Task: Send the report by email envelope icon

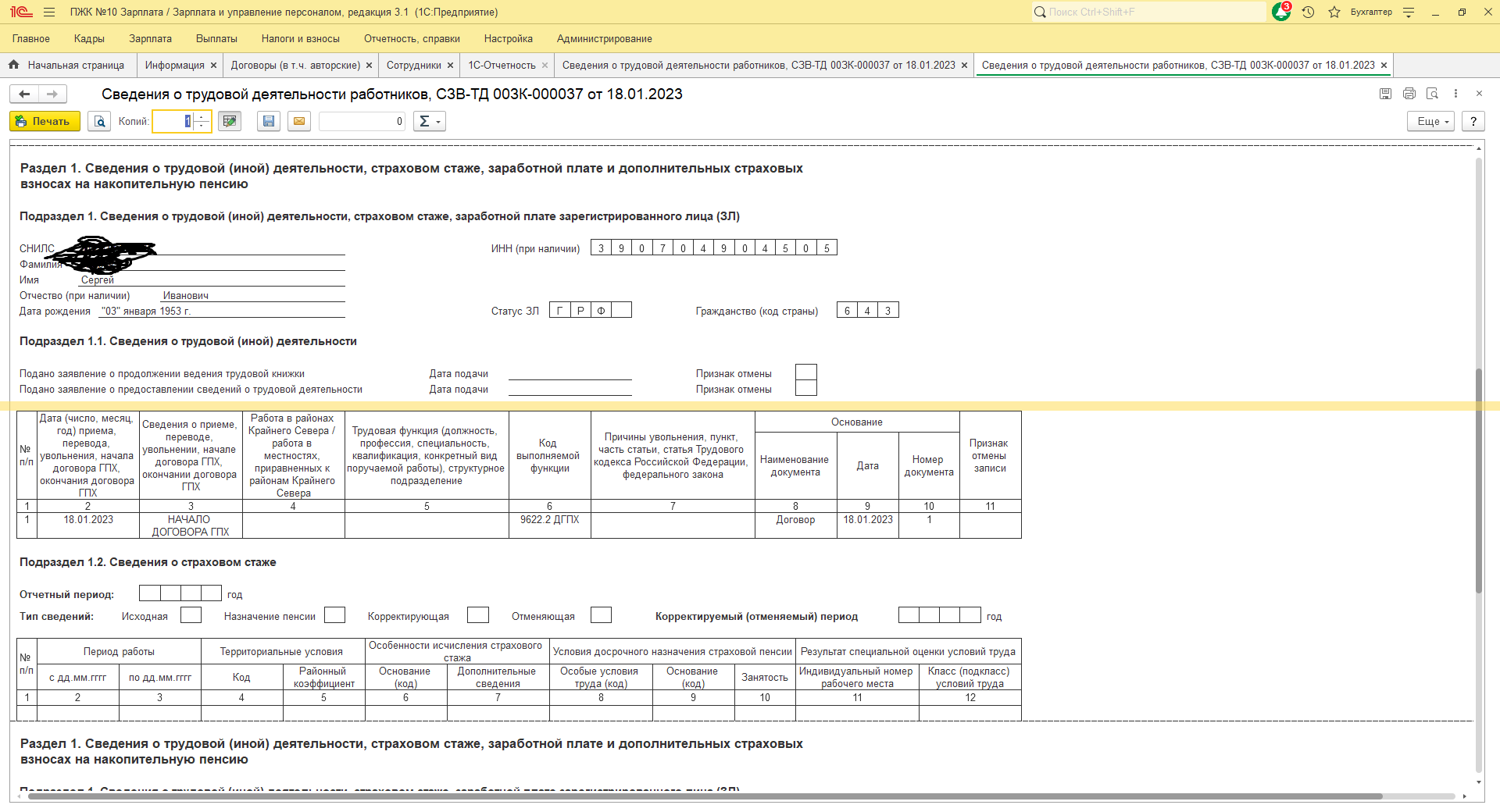Action: coord(299,122)
